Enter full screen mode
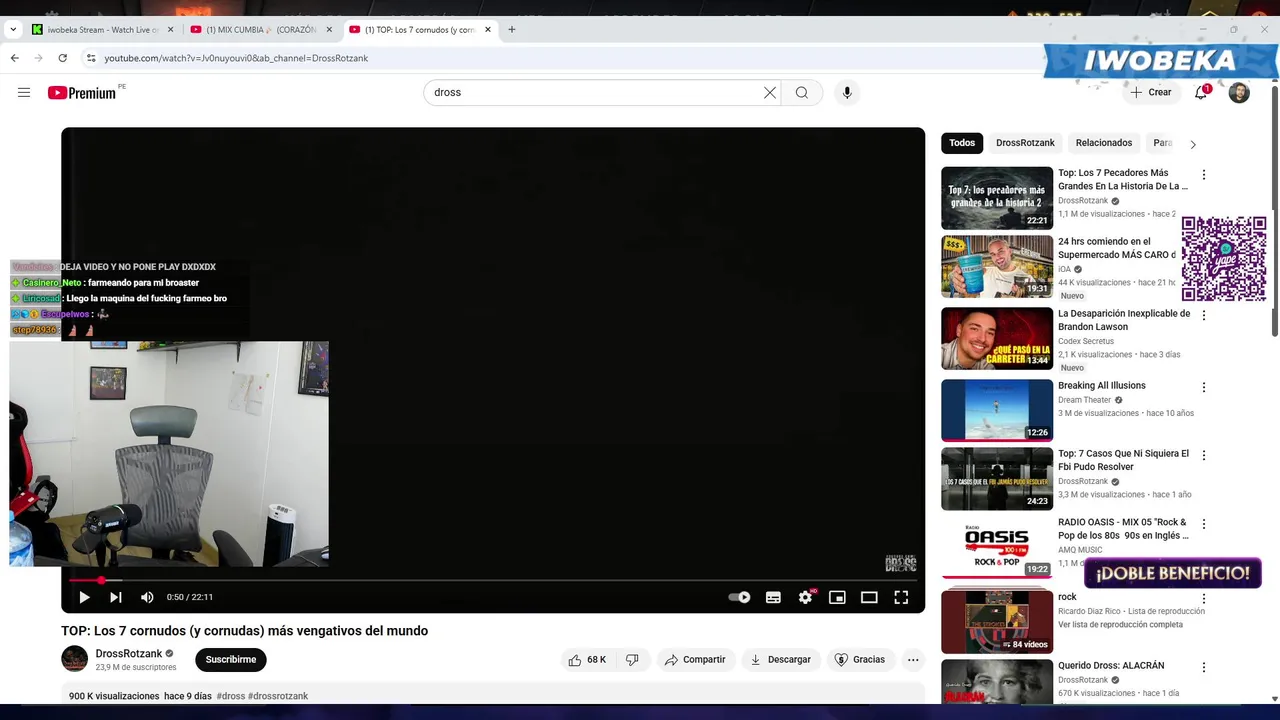Screen dimensions: 1280x720 pos(901,597)
